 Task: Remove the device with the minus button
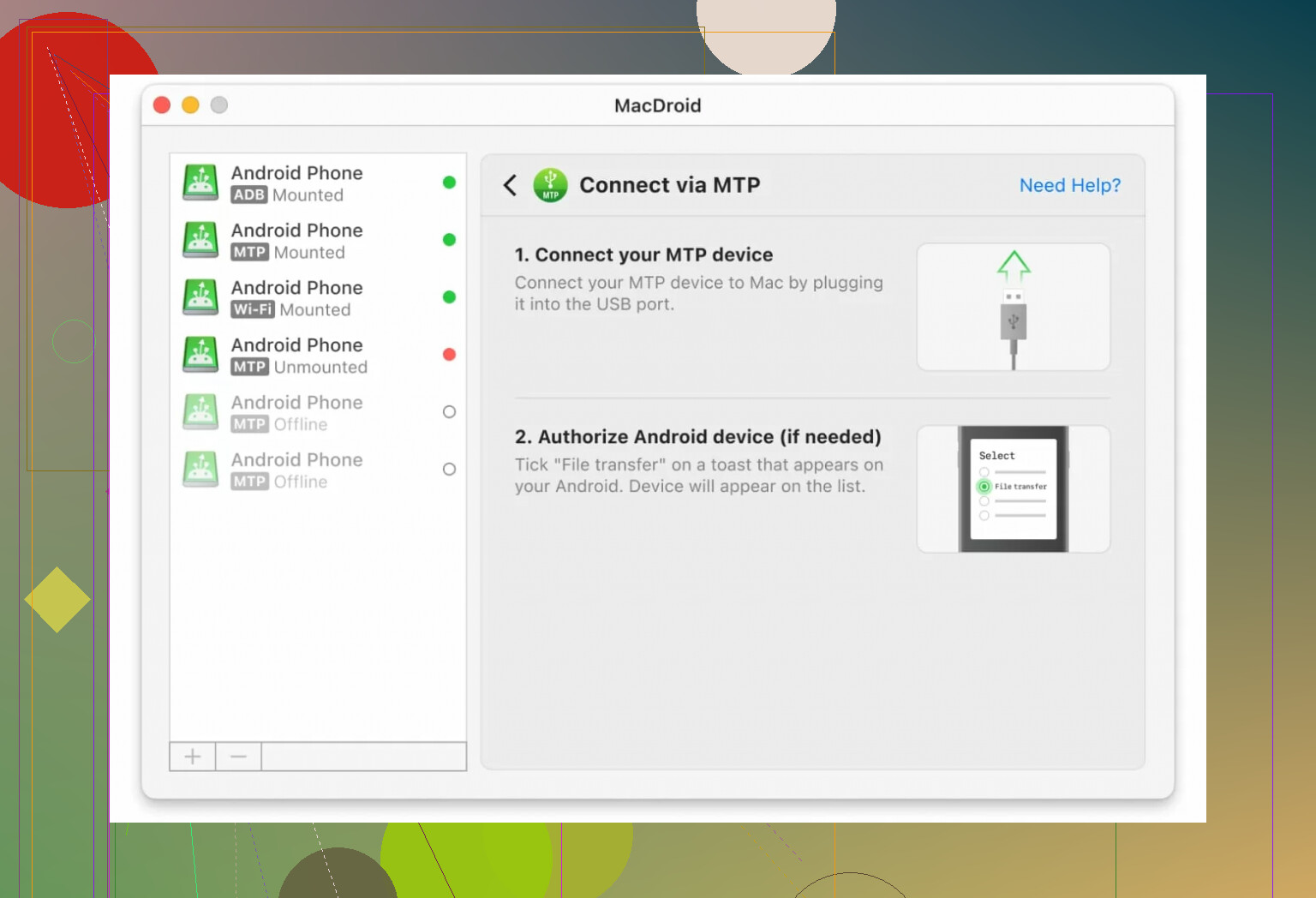(238, 757)
